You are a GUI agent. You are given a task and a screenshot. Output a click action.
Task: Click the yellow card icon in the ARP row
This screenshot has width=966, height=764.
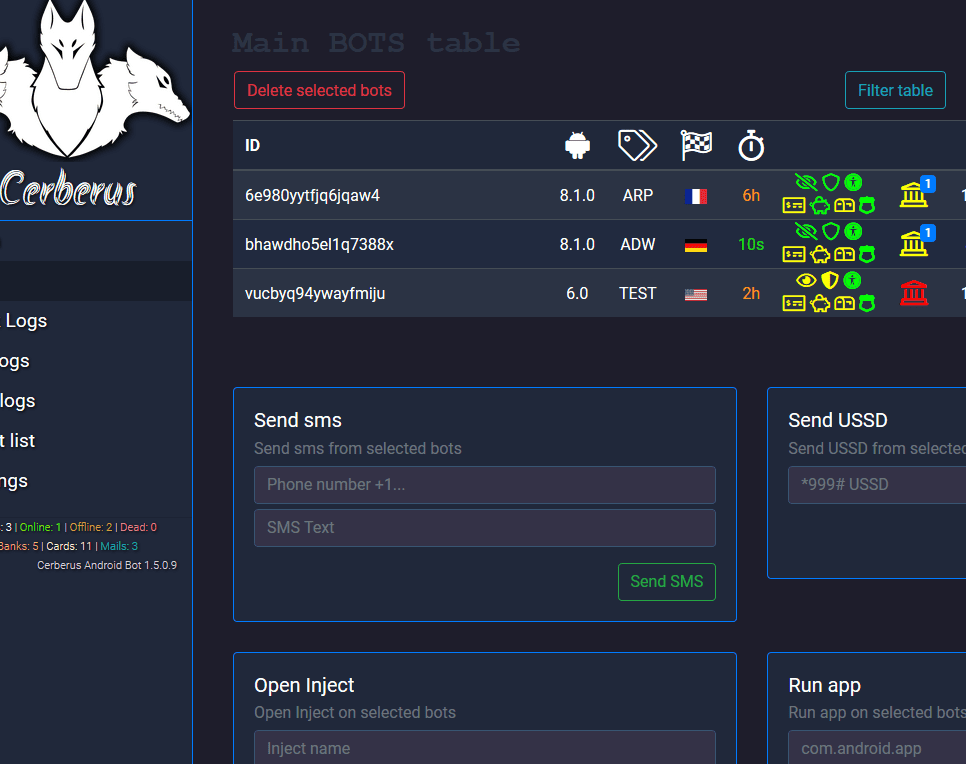coord(794,205)
